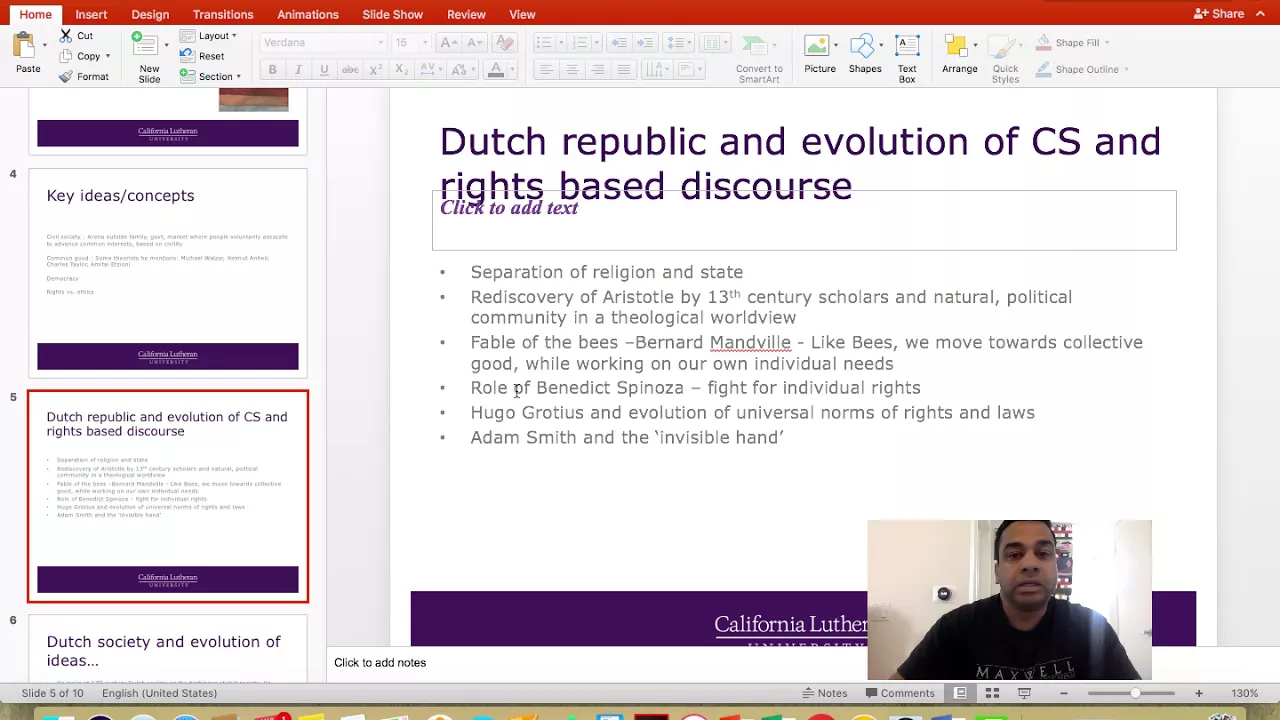Open the font color swatch

(495, 70)
